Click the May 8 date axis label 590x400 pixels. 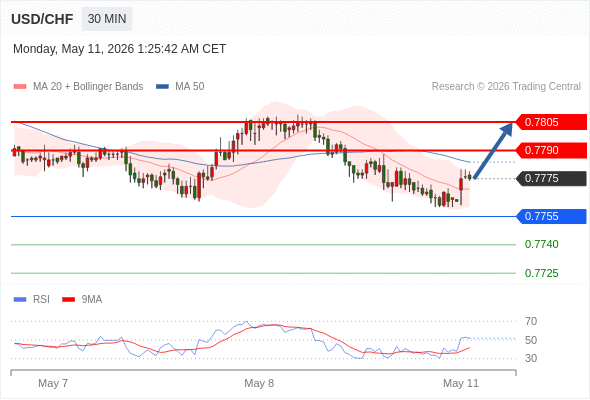coord(259,383)
